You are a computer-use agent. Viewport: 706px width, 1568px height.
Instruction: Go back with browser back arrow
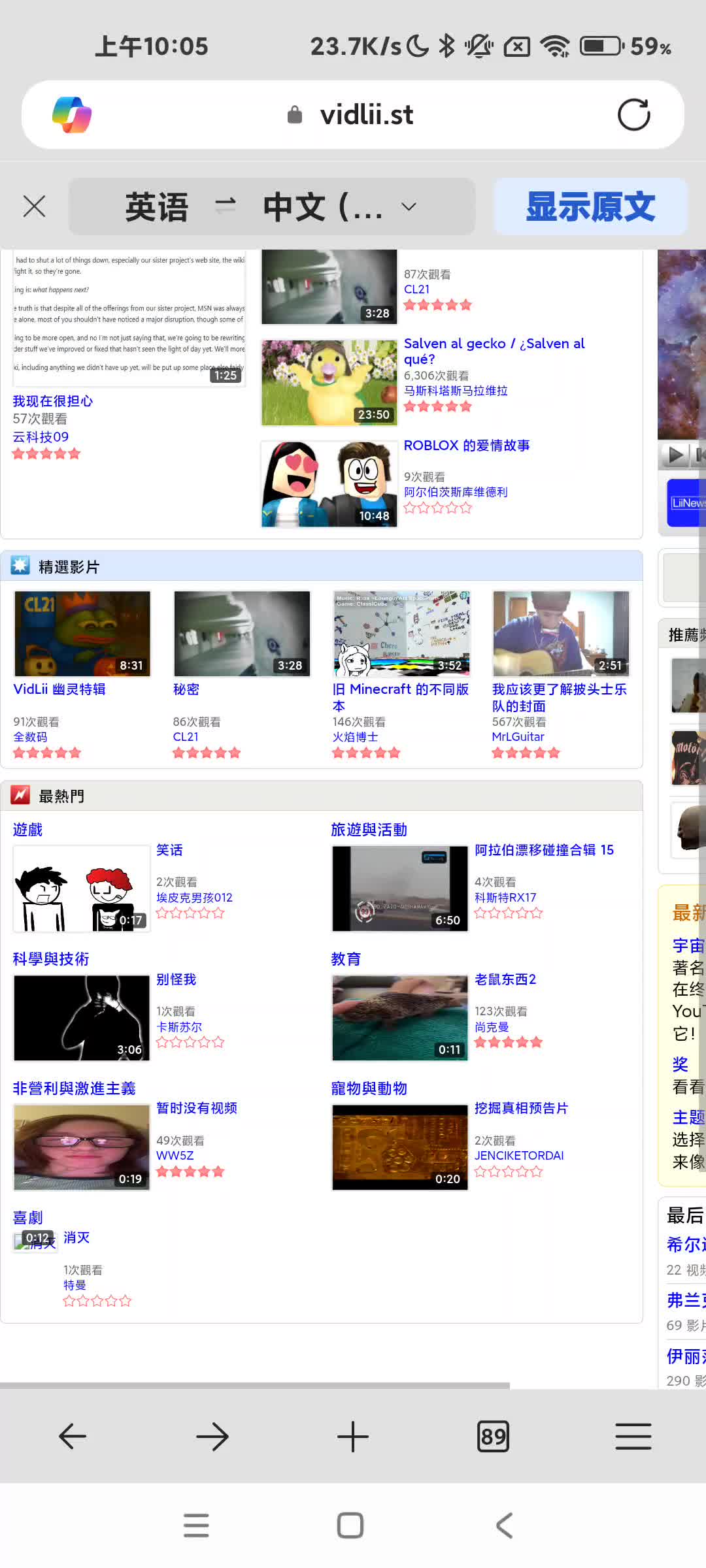(73, 1436)
